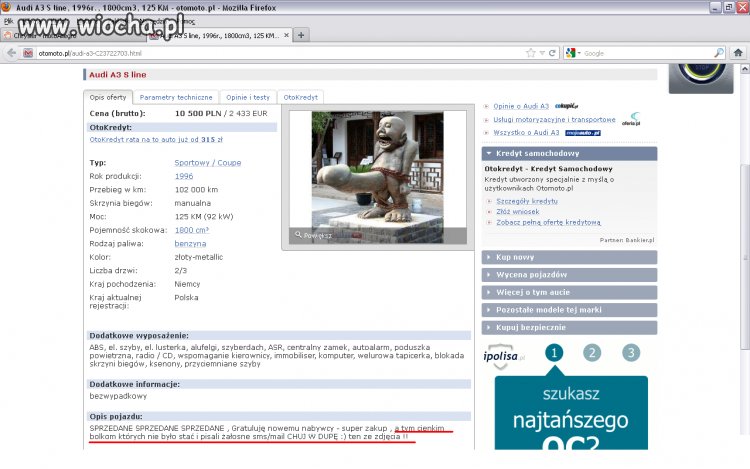Select step 3 in the ipolisa widget
Viewport: 750px width, 469px height.
tap(631, 353)
